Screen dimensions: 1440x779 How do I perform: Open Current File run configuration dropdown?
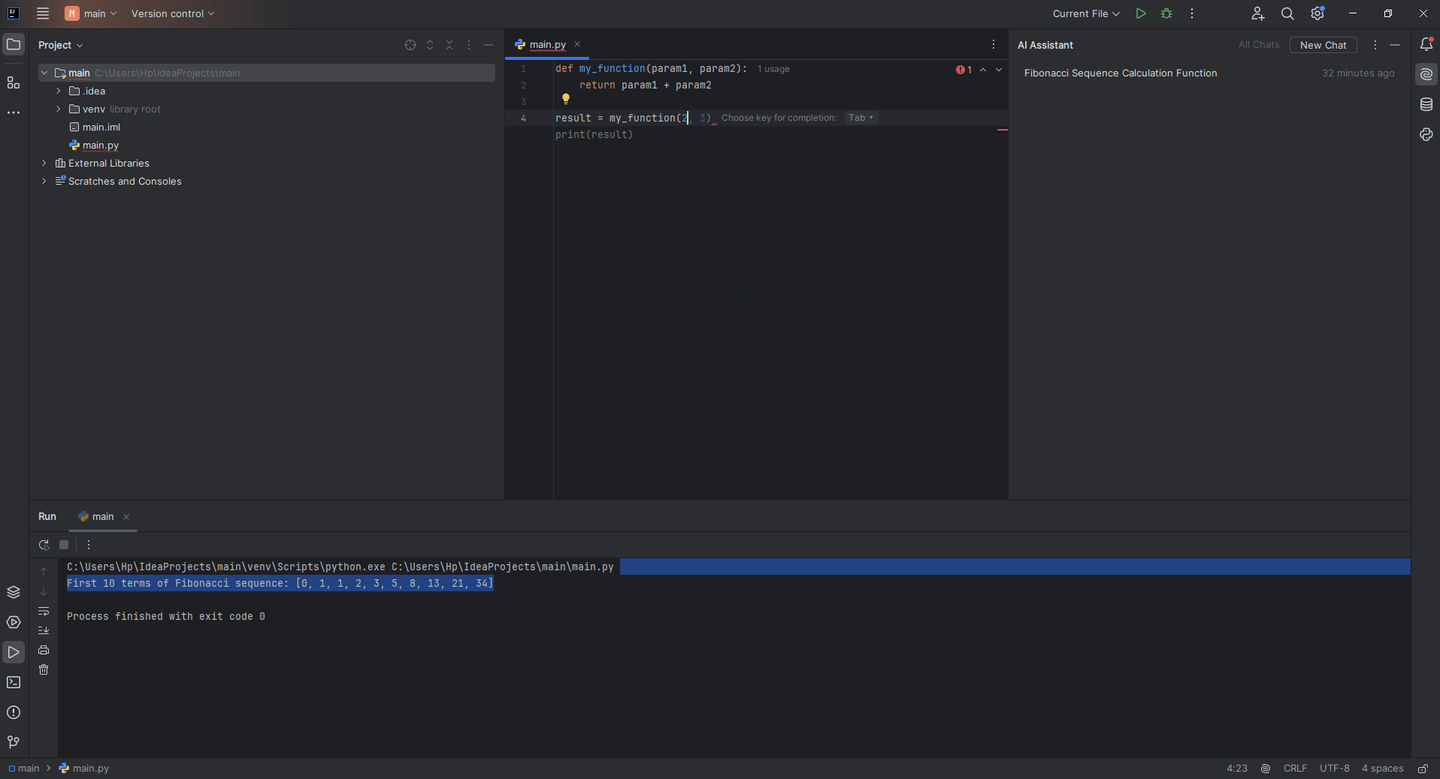pyautogui.click(x=1086, y=14)
